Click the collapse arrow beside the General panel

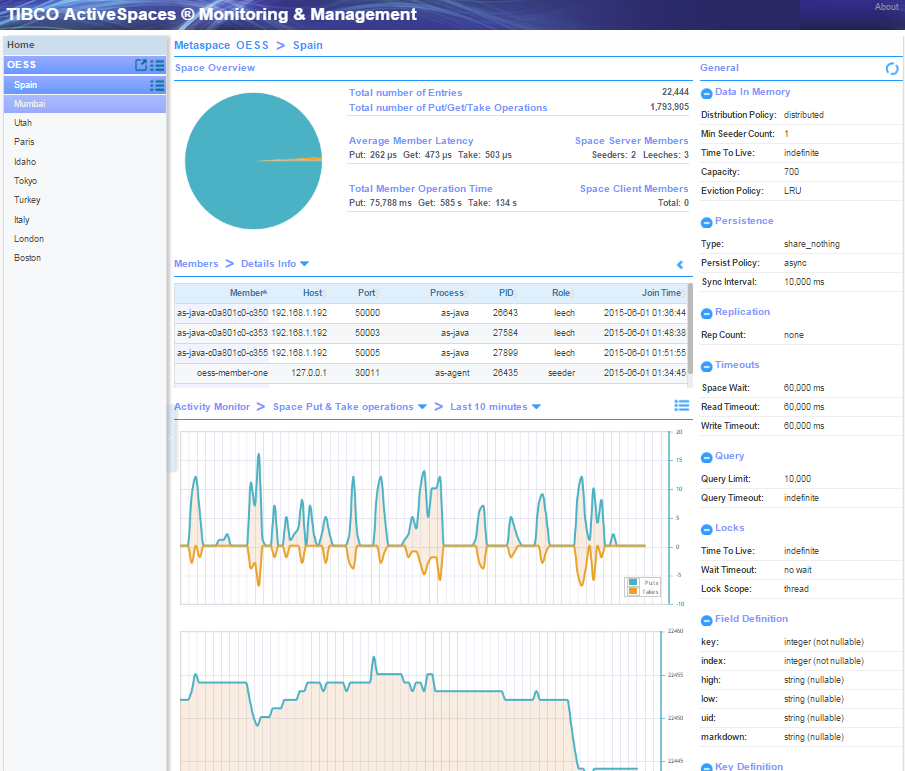click(680, 264)
